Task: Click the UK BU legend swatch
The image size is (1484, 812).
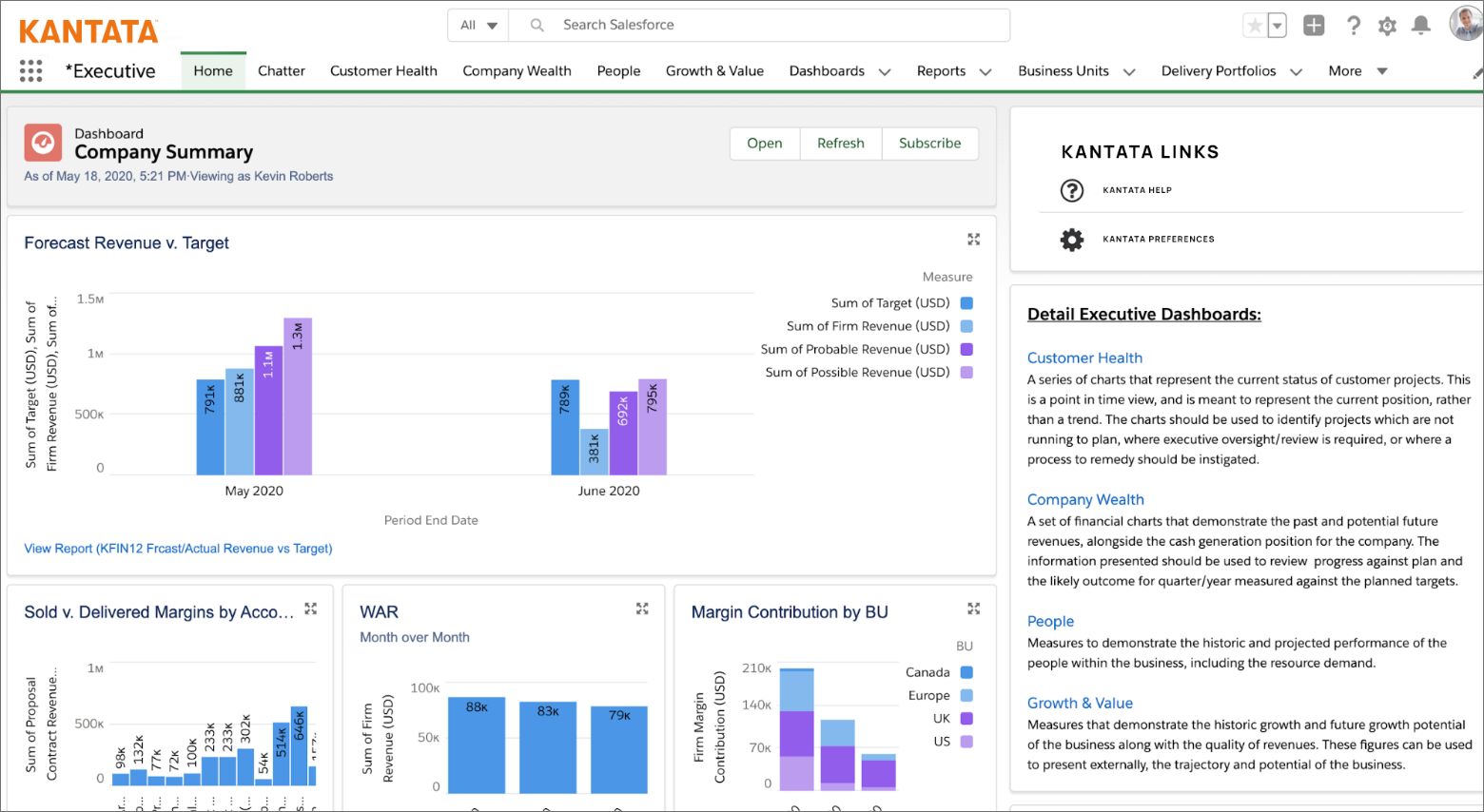Action: tap(967, 719)
